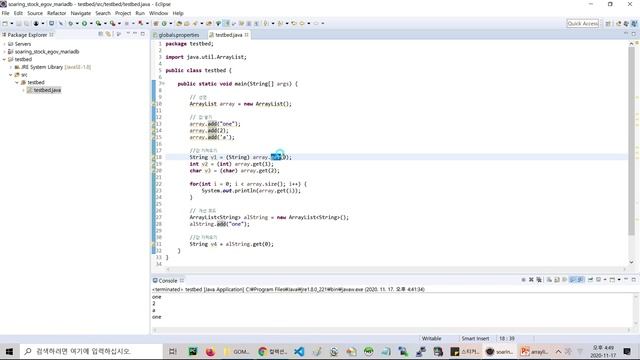Remove launch with the single X console icon
The image size is (640, 360).
coord(531,280)
